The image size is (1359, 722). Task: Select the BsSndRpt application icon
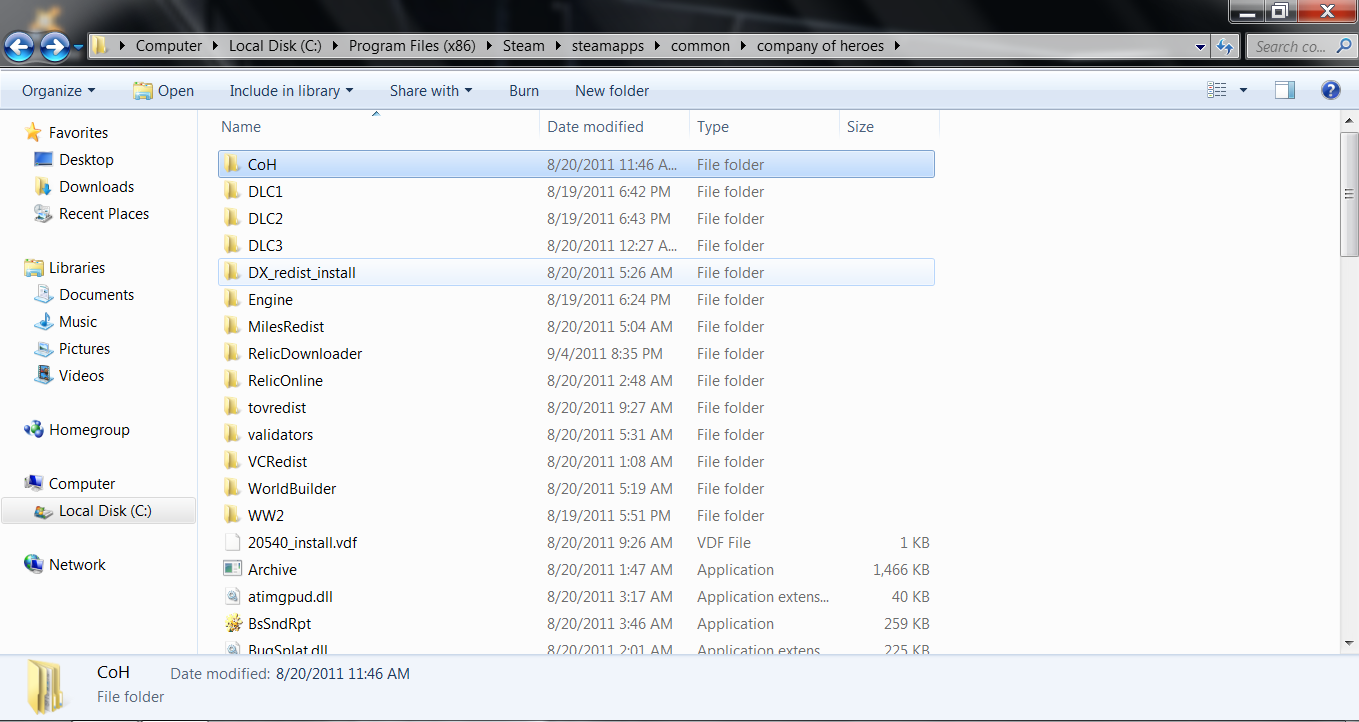pos(232,623)
